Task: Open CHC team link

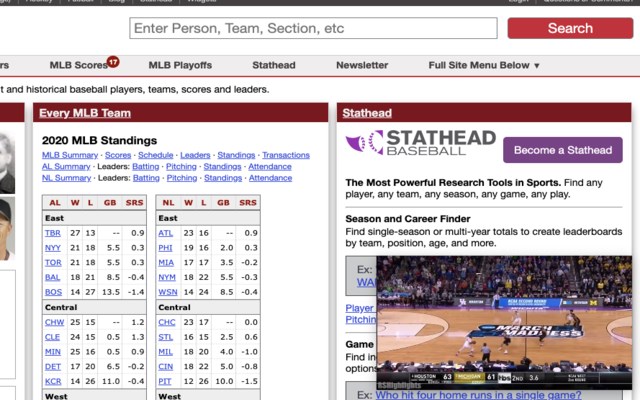Action: [x=167, y=322]
